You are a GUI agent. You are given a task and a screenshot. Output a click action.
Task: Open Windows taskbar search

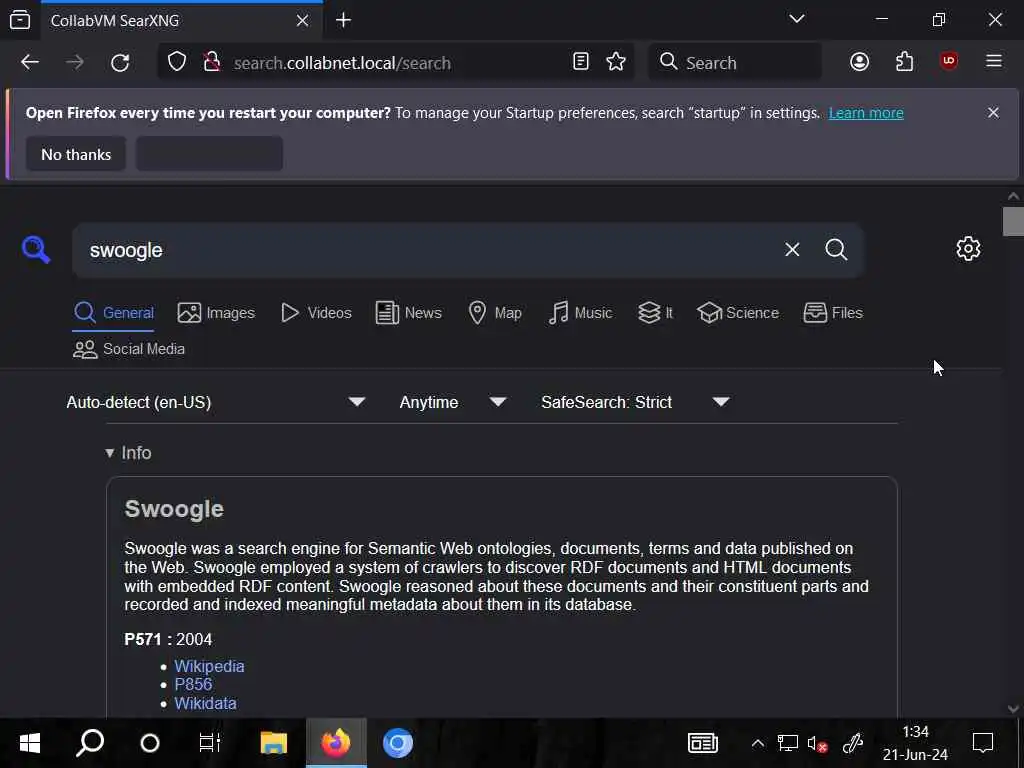90,743
